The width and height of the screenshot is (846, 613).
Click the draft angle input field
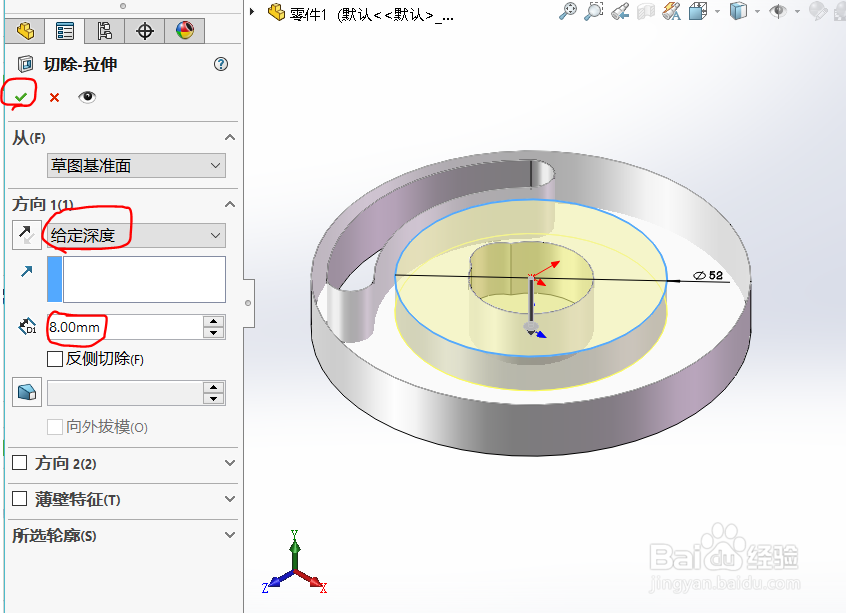pos(125,393)
